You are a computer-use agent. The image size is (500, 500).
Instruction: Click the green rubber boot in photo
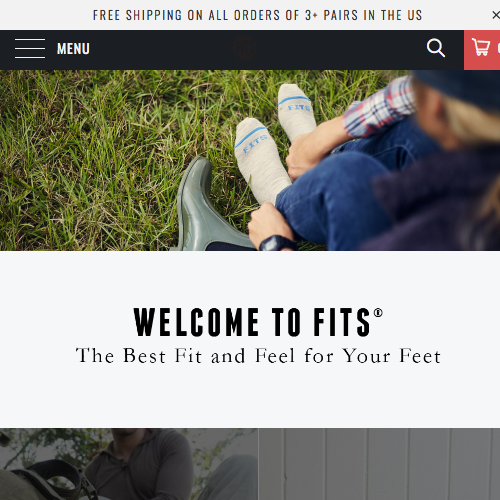pos(208,207)
